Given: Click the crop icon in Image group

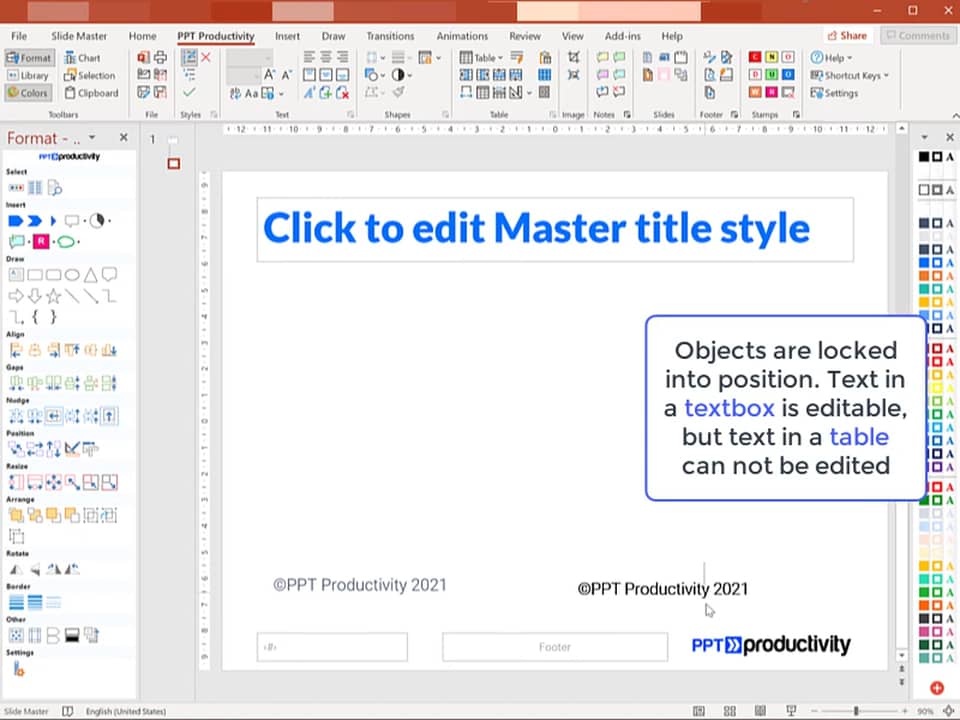Looking at the screenshot, I should pos(573,58).
